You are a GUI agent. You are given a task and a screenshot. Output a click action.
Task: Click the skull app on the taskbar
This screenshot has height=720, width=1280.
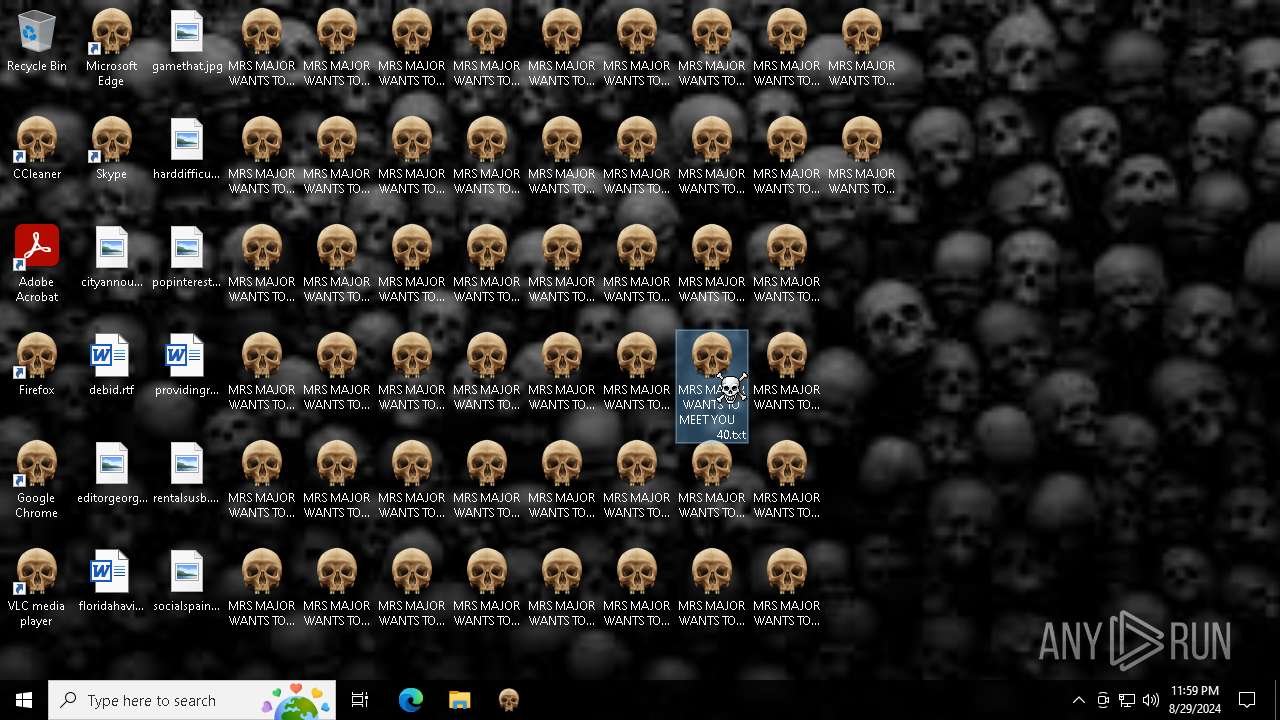point(509,700)
